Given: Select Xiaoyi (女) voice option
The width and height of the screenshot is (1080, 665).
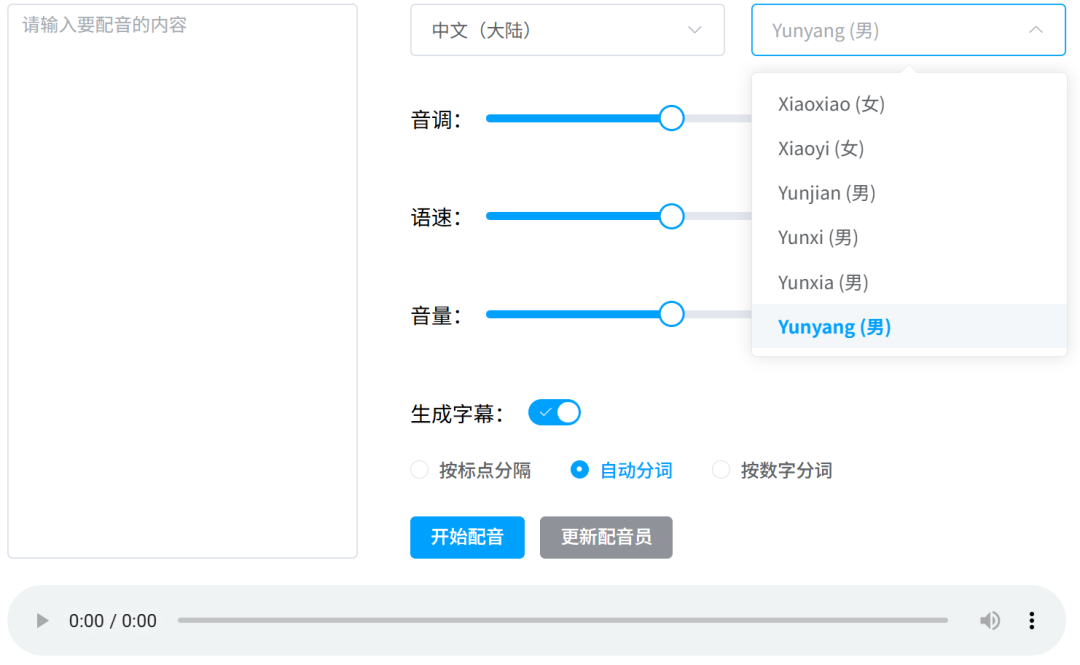Looking at the screenshot, I should 821,149.
